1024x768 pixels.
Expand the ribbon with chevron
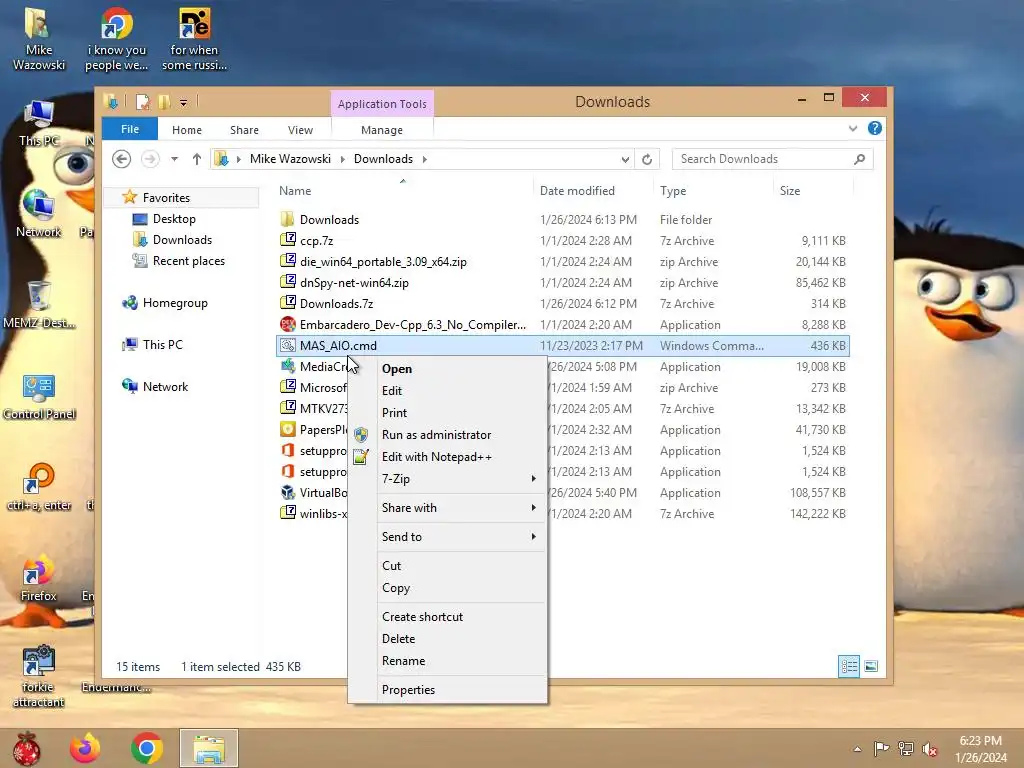853,128
